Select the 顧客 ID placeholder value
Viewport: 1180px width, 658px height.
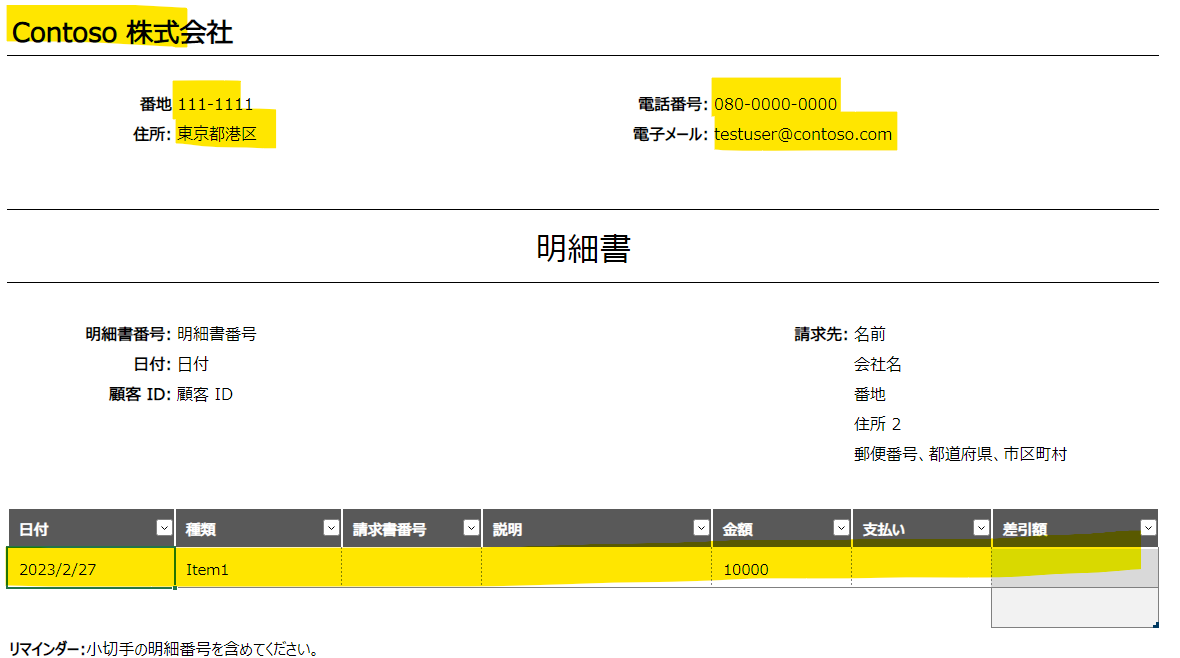pos(205,394)
